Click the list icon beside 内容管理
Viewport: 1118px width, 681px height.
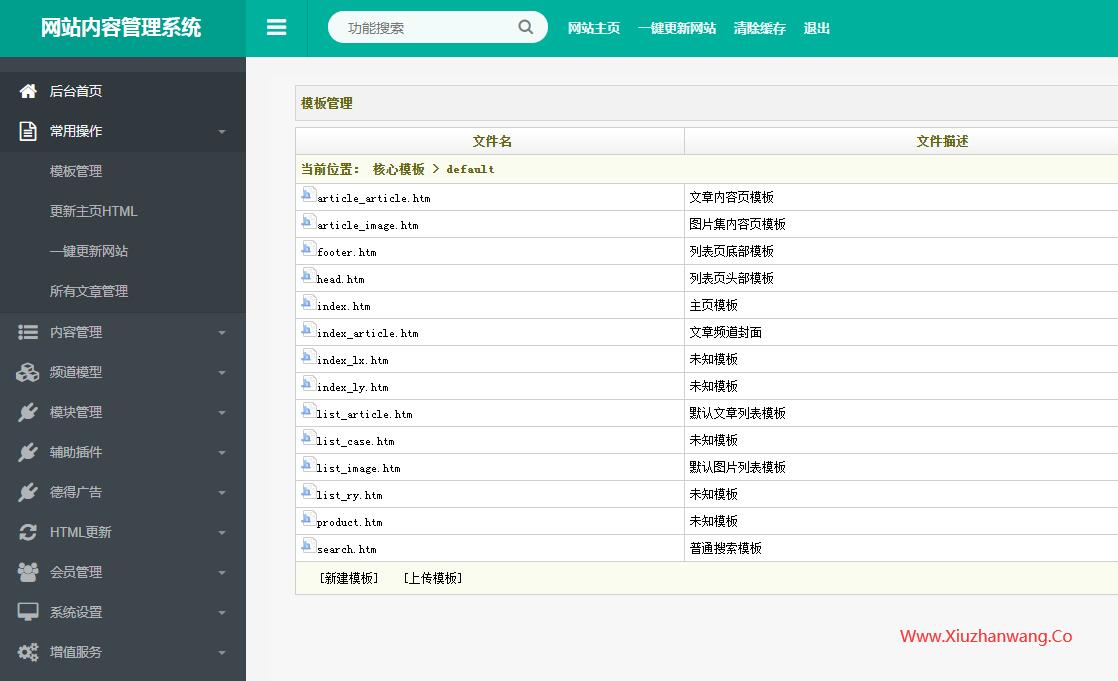(27, 331)
